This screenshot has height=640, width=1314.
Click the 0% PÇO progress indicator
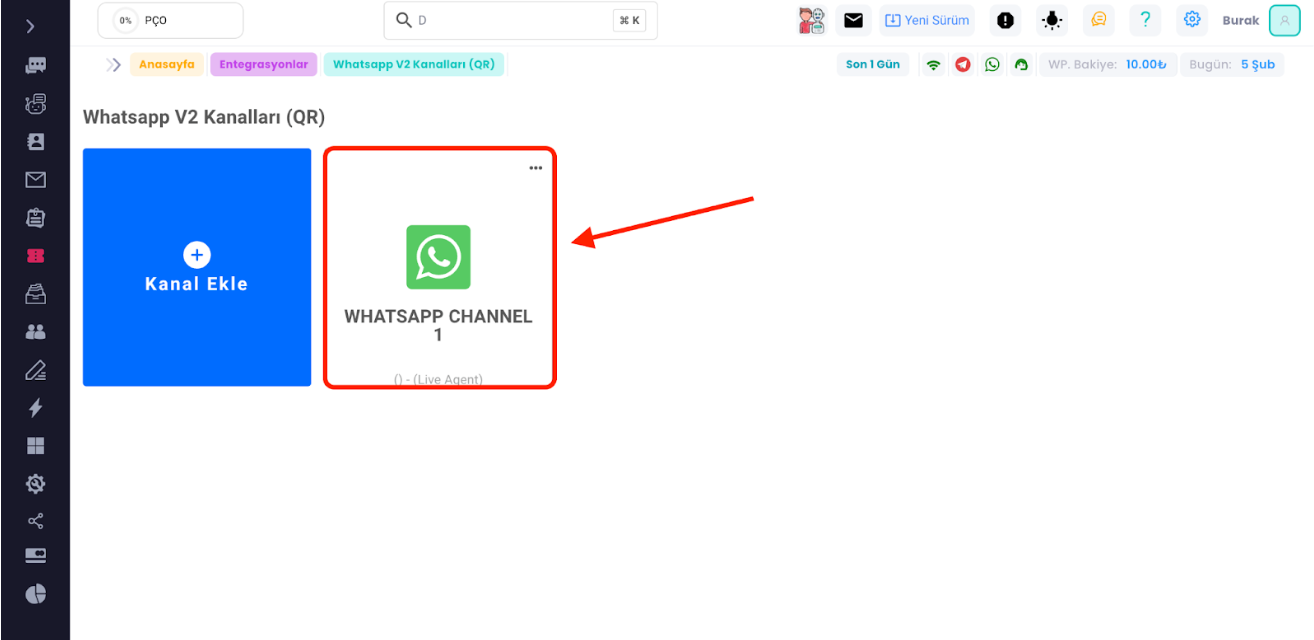click(x=170, y=20)
